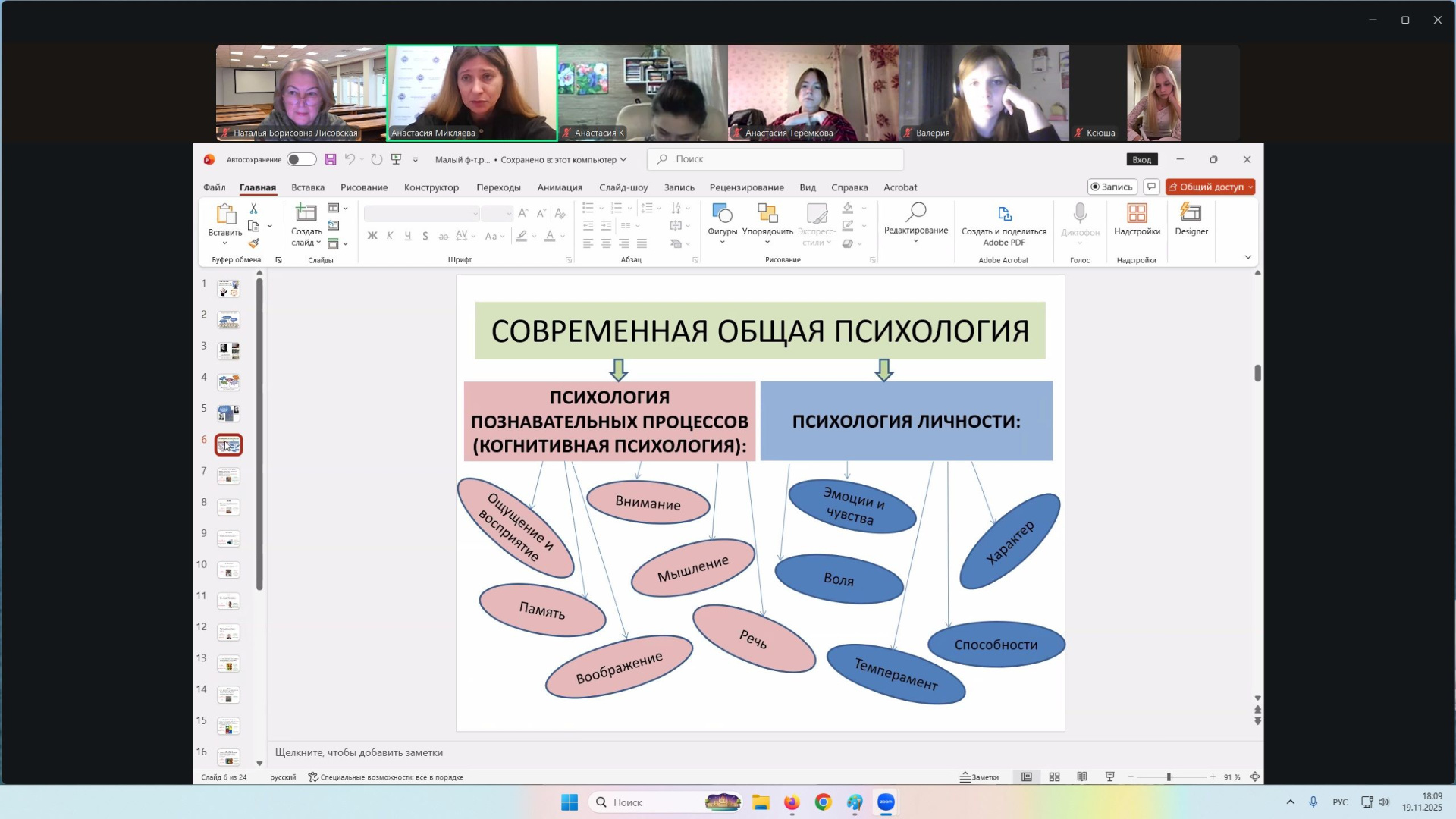The image size is (1456, 819).
Task: Click the Format Painter brush icon
Action: 254,243
